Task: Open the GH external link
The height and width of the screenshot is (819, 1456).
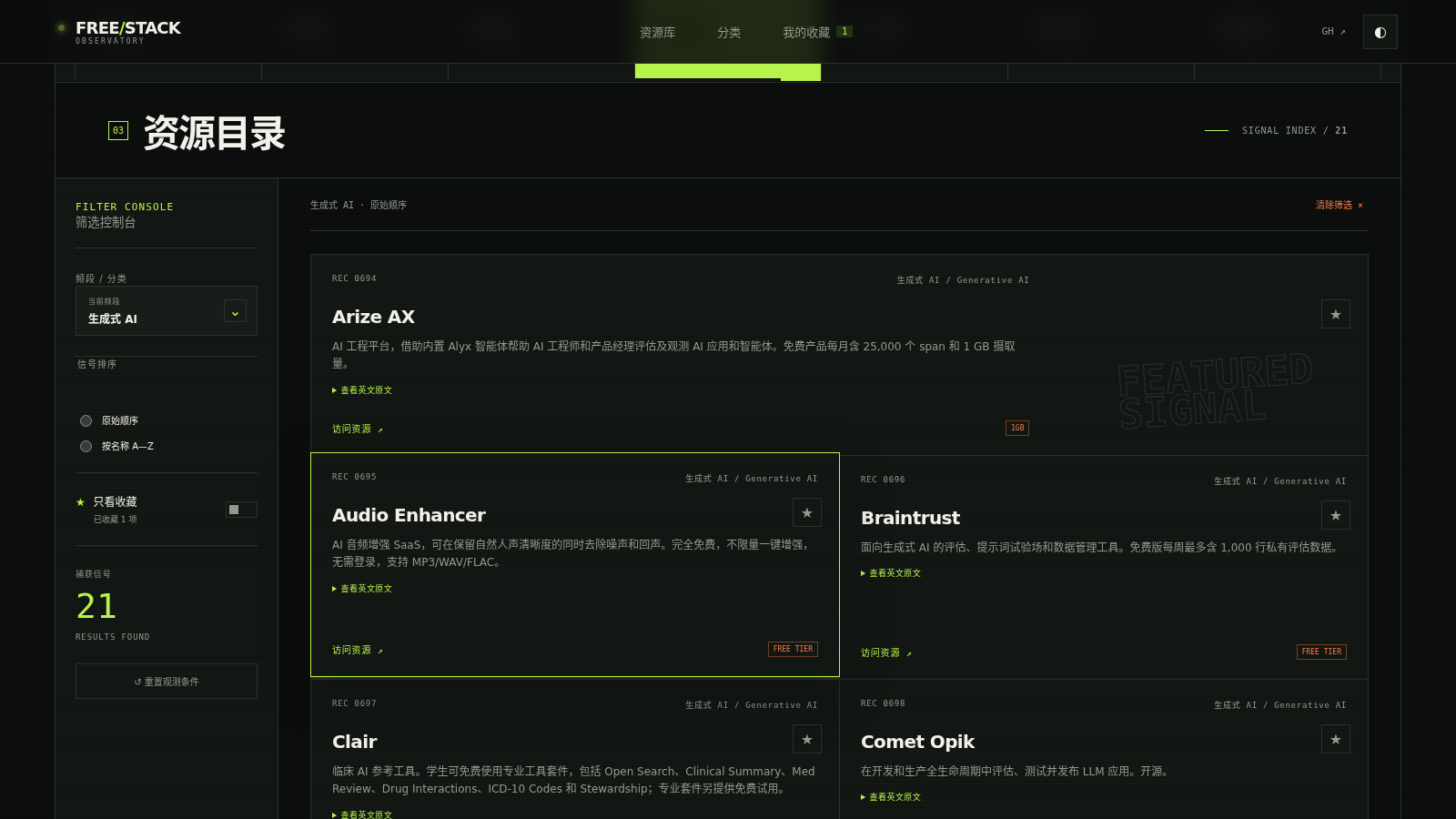Action: tap(1333, 32)
